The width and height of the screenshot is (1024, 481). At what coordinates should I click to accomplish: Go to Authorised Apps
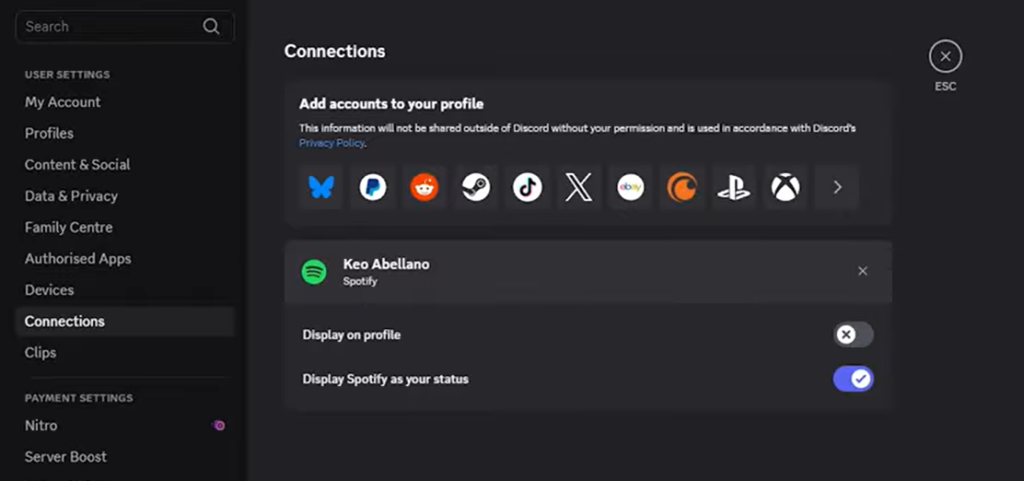[x=125, y=258]
